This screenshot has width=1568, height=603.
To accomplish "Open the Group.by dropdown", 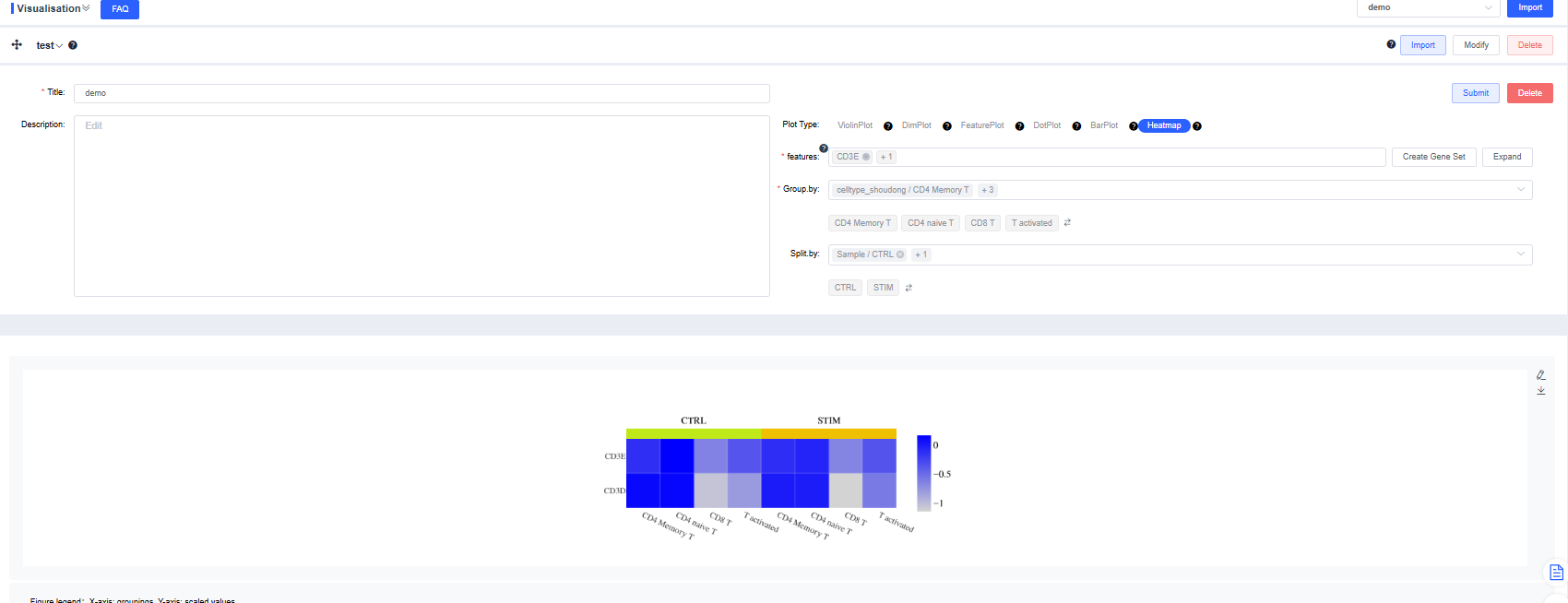I will pyautogui.click(x=1520, y=190).
